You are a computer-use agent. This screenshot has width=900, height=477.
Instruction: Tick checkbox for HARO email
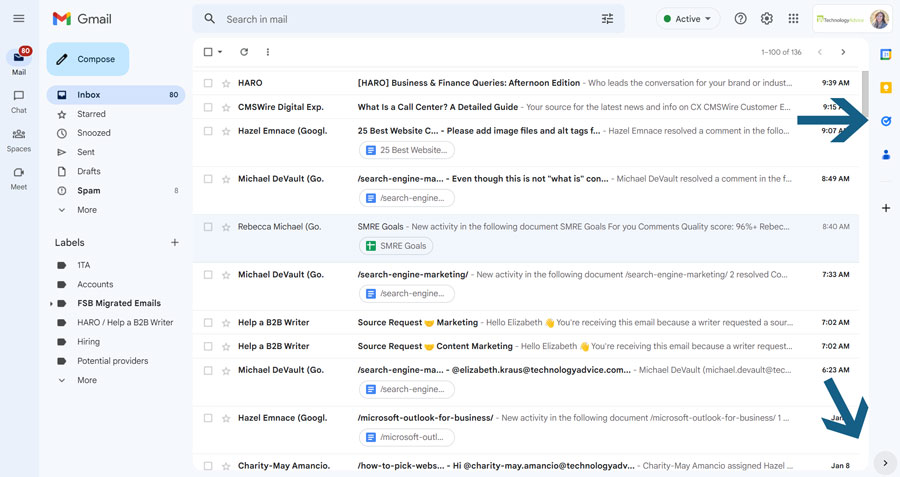tap(208, 83)
